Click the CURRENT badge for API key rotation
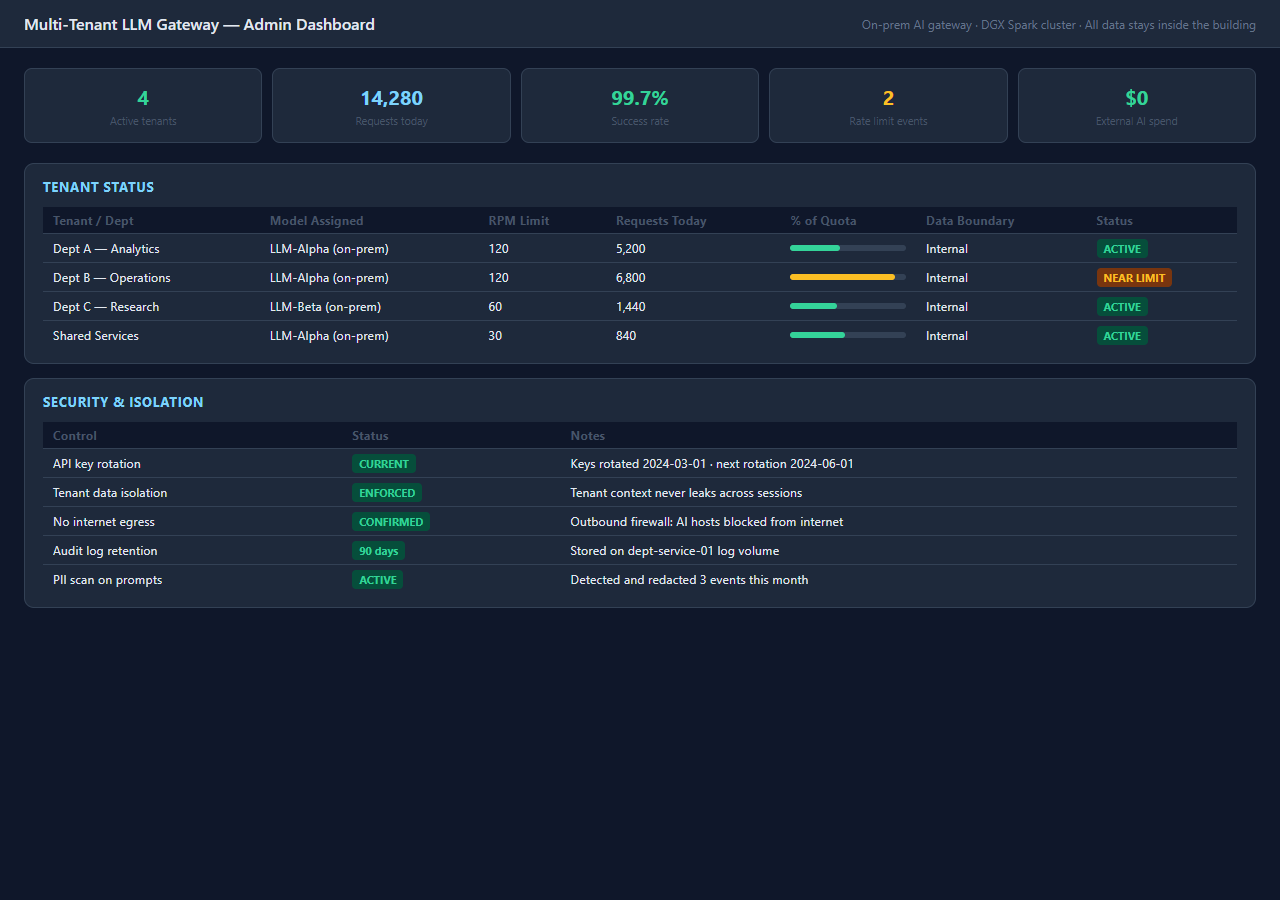Viewport: 1280px width, 900px height. coord(384,464)
